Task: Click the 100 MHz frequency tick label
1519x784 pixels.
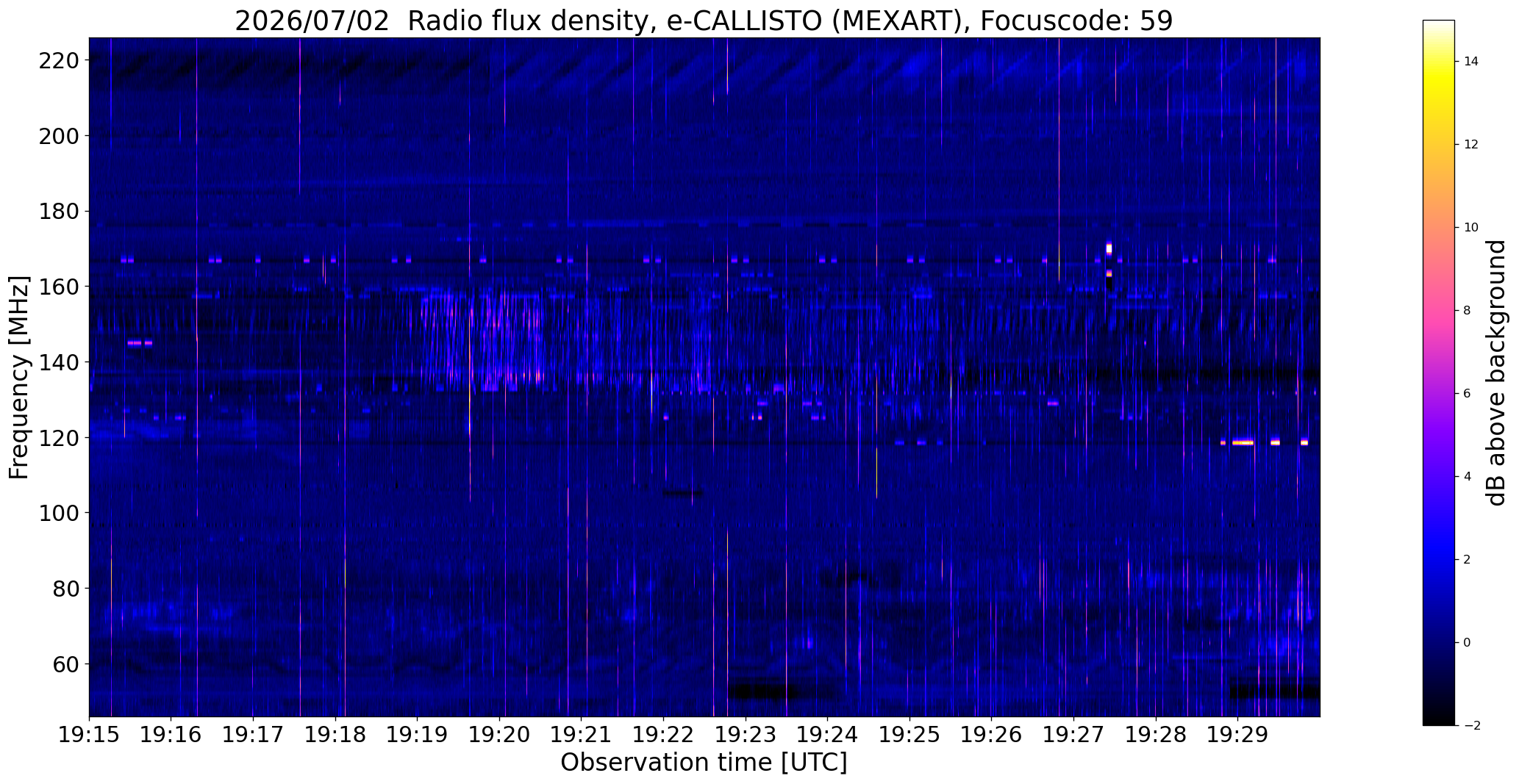Action: pos(59,513)
